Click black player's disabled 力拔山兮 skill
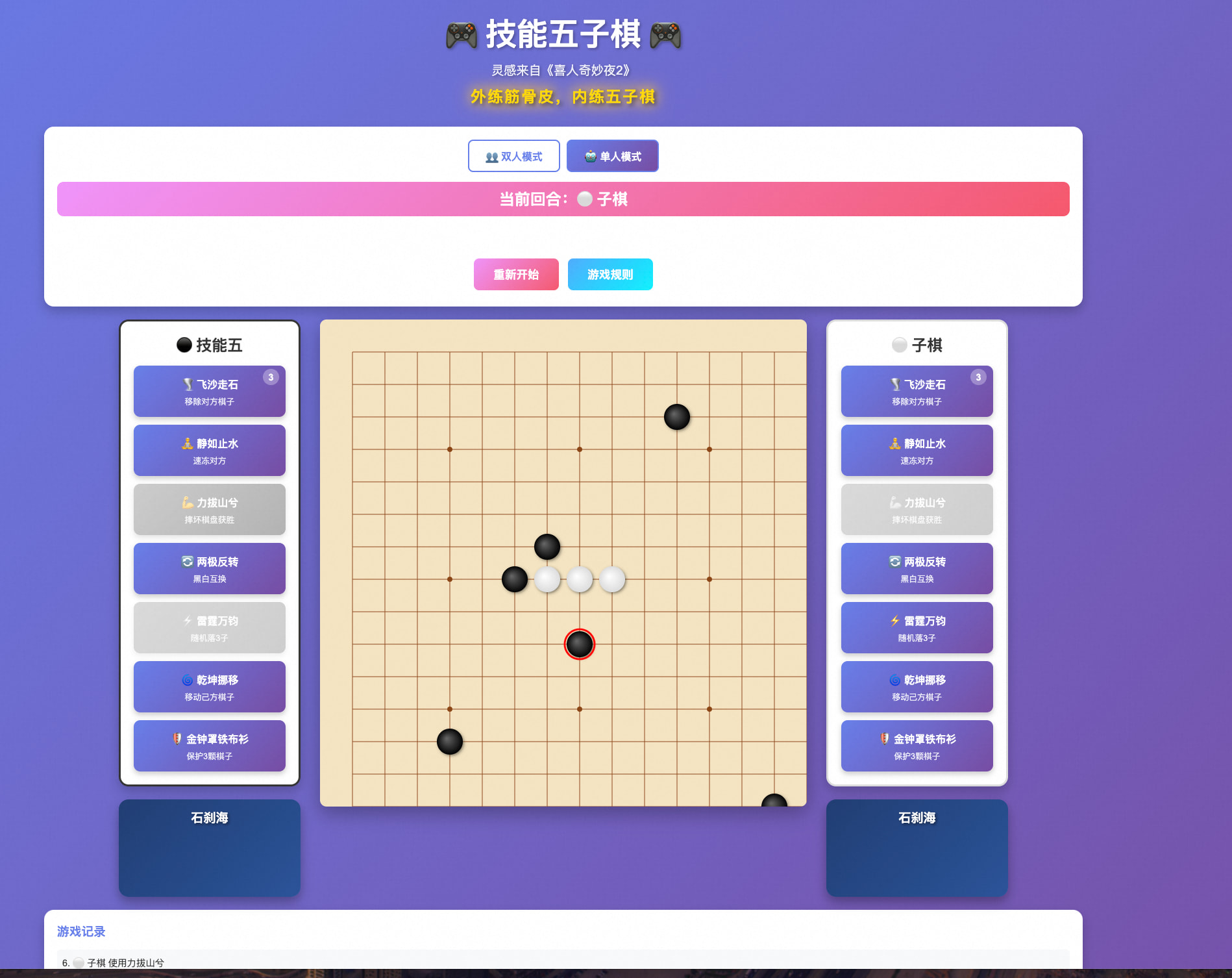 pos(209,509)
